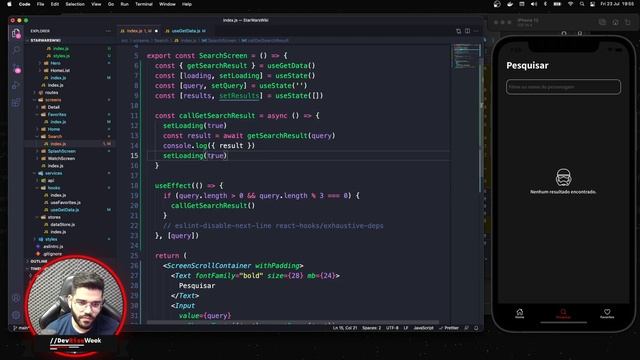Expand the OUTLINE section

39,261
